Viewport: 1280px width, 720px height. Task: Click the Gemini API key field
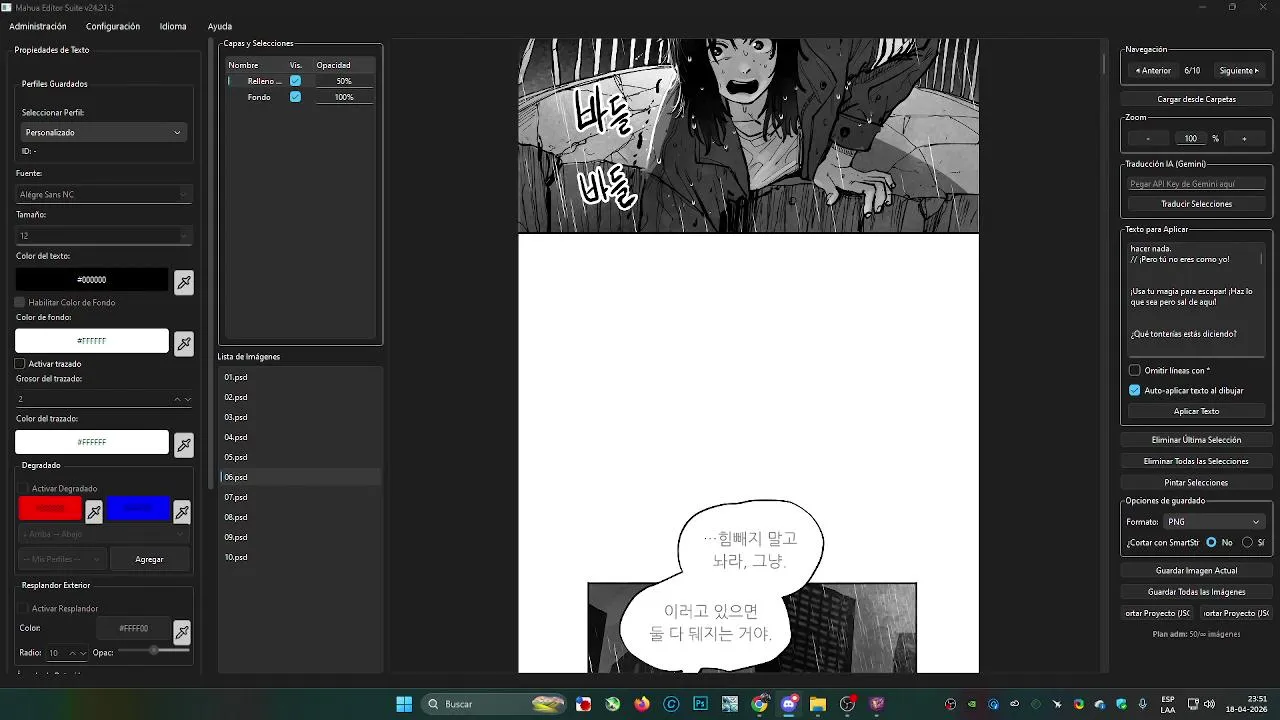1197,184
